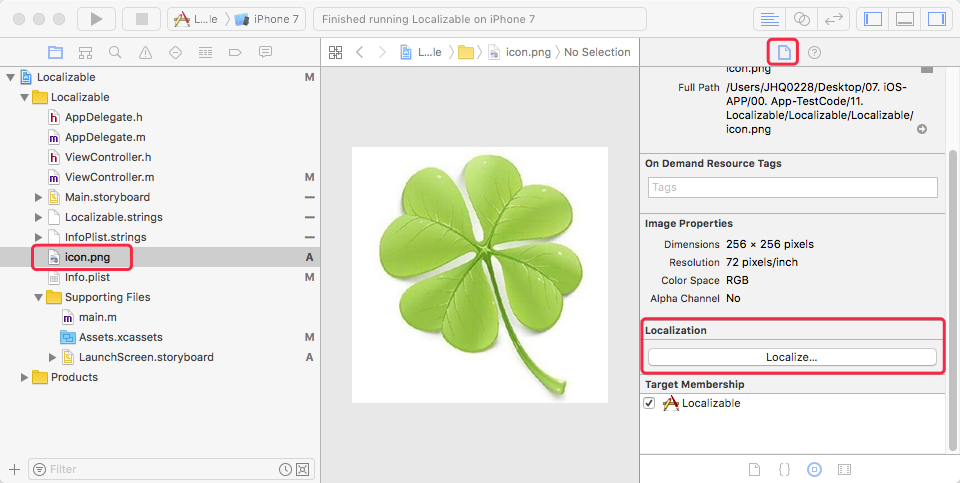
Task: Open the Quick Help inspector
Action: pos(815,53)
